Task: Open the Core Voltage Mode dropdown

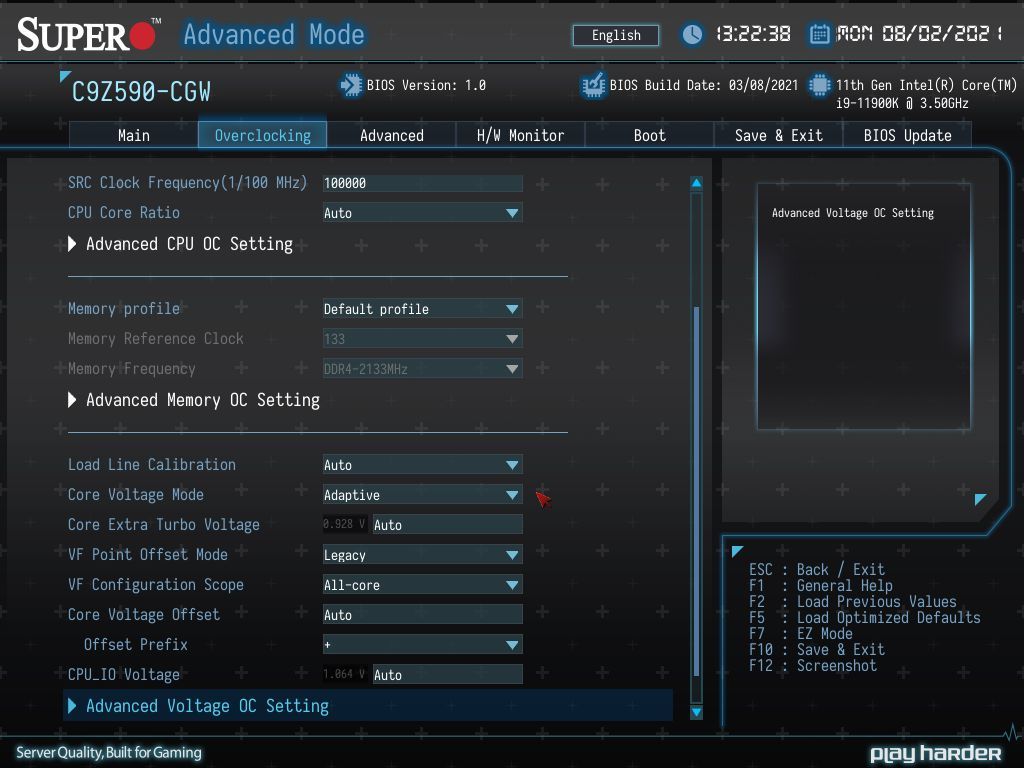Action: pos(423,495)
